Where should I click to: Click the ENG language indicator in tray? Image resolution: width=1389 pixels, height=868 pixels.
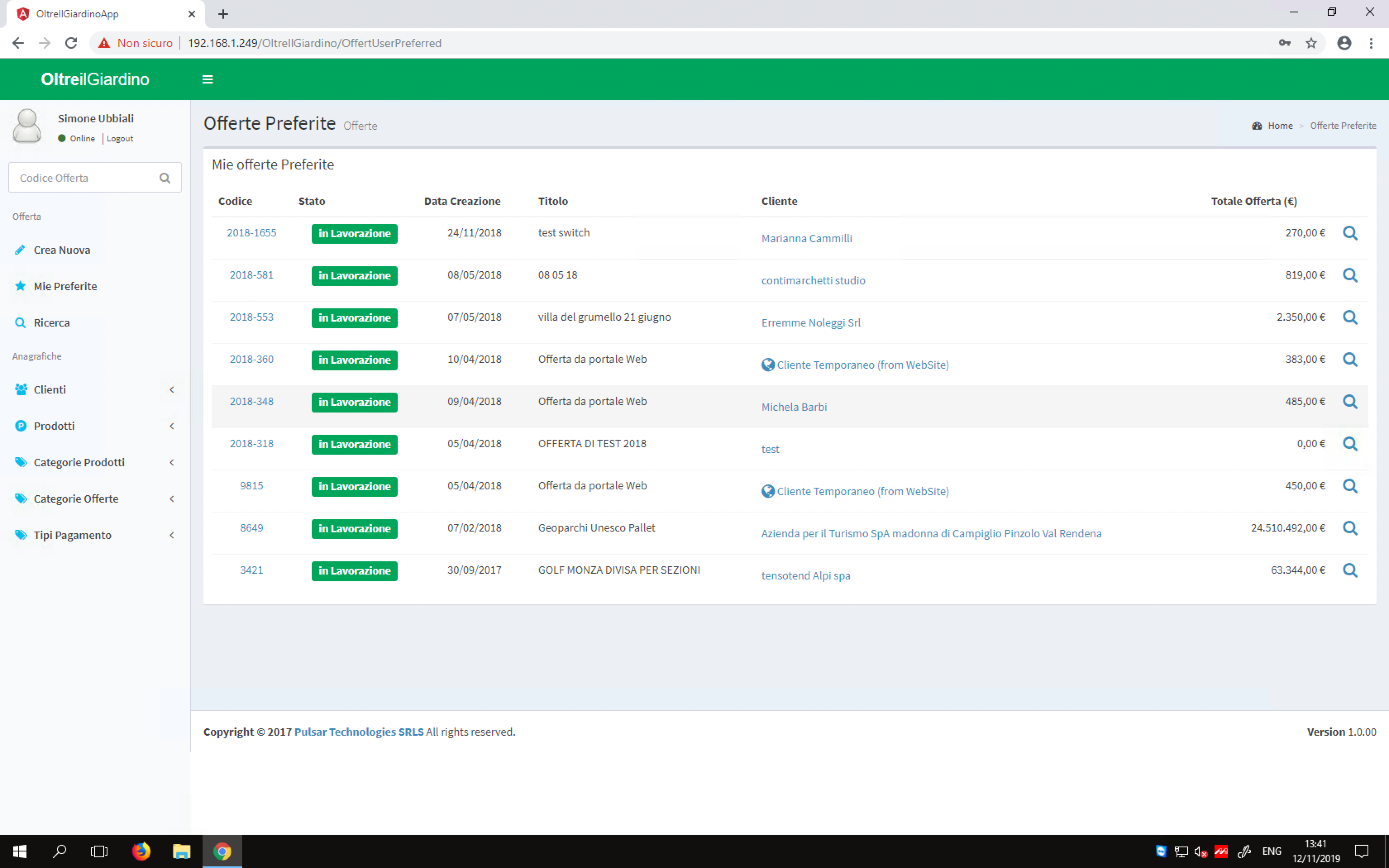(1271, 851)
